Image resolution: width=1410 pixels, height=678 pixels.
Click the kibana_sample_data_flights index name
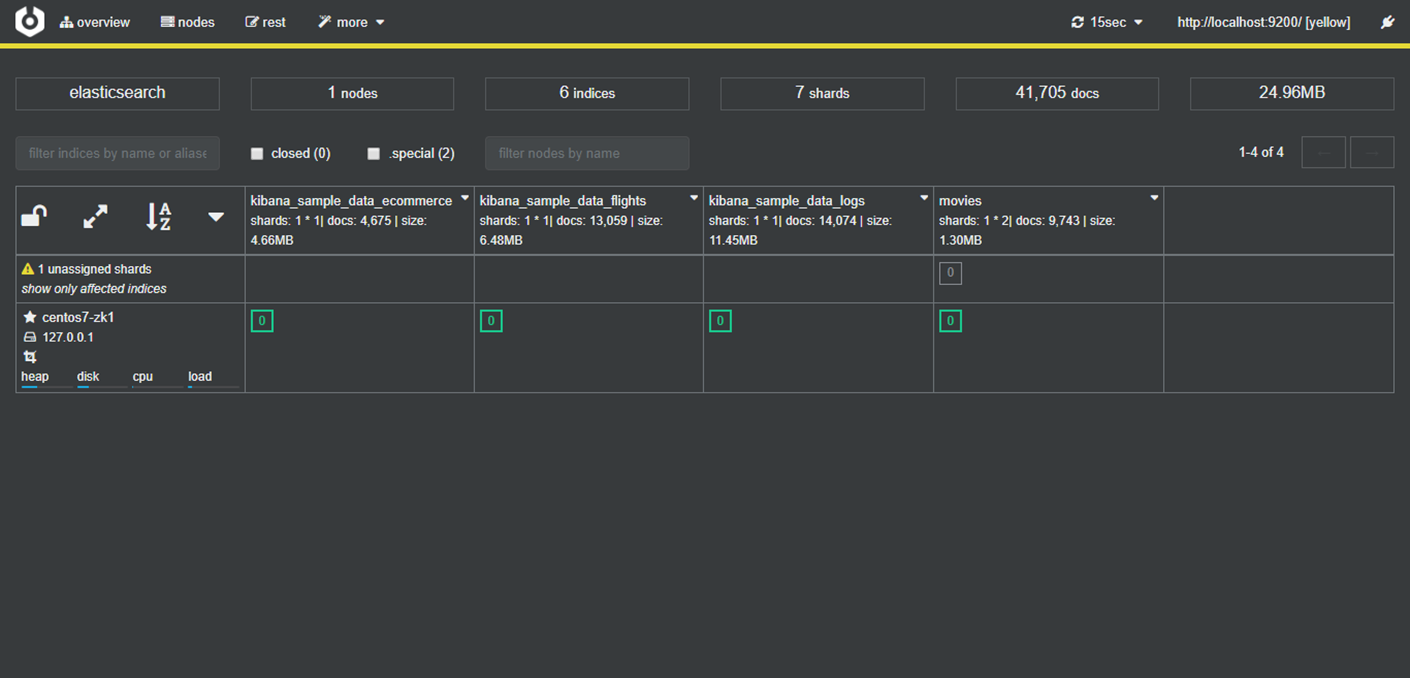[x=563, y=201]
